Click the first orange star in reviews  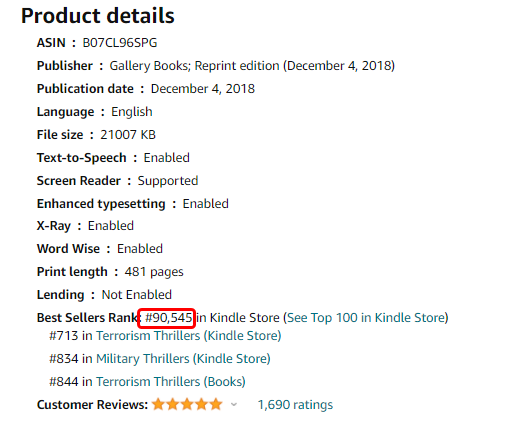pyautogui.click(x=158, y=405)
